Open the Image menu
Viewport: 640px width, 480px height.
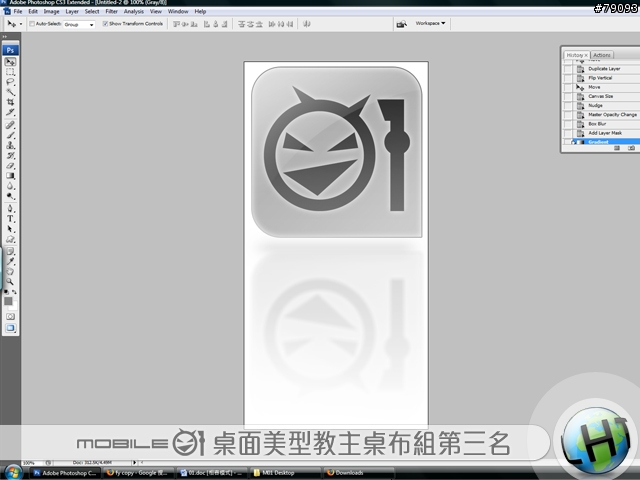(51, 11)
